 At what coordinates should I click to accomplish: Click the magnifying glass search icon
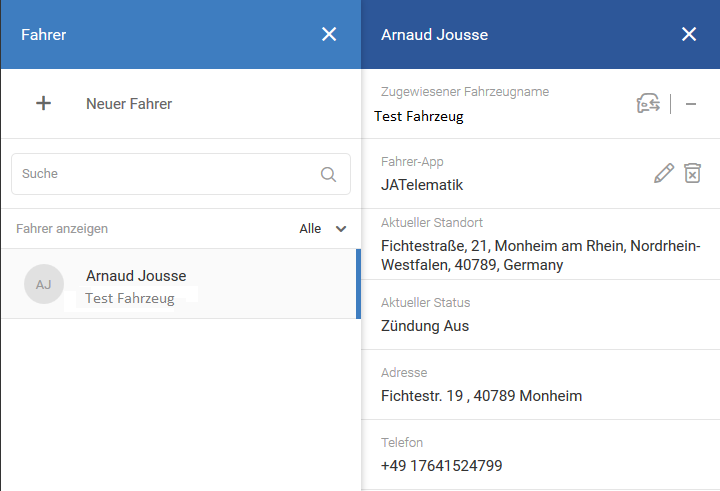tap(328, 174)
